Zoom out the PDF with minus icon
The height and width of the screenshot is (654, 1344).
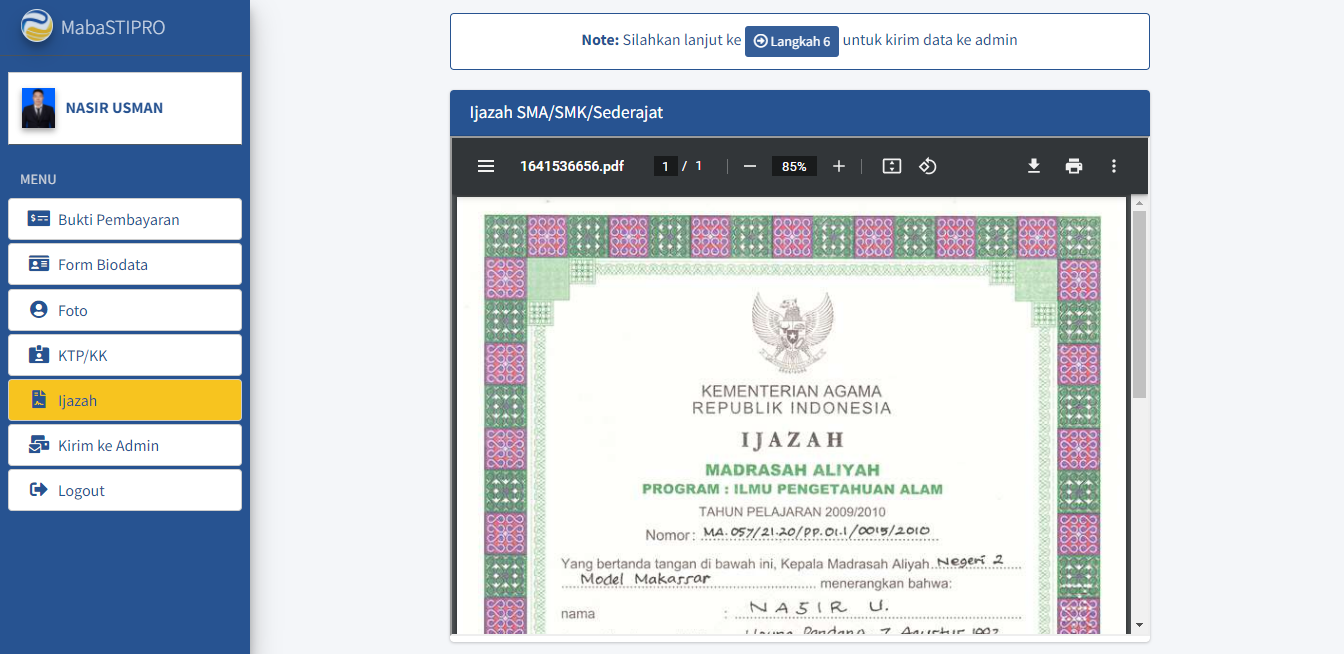750,166
